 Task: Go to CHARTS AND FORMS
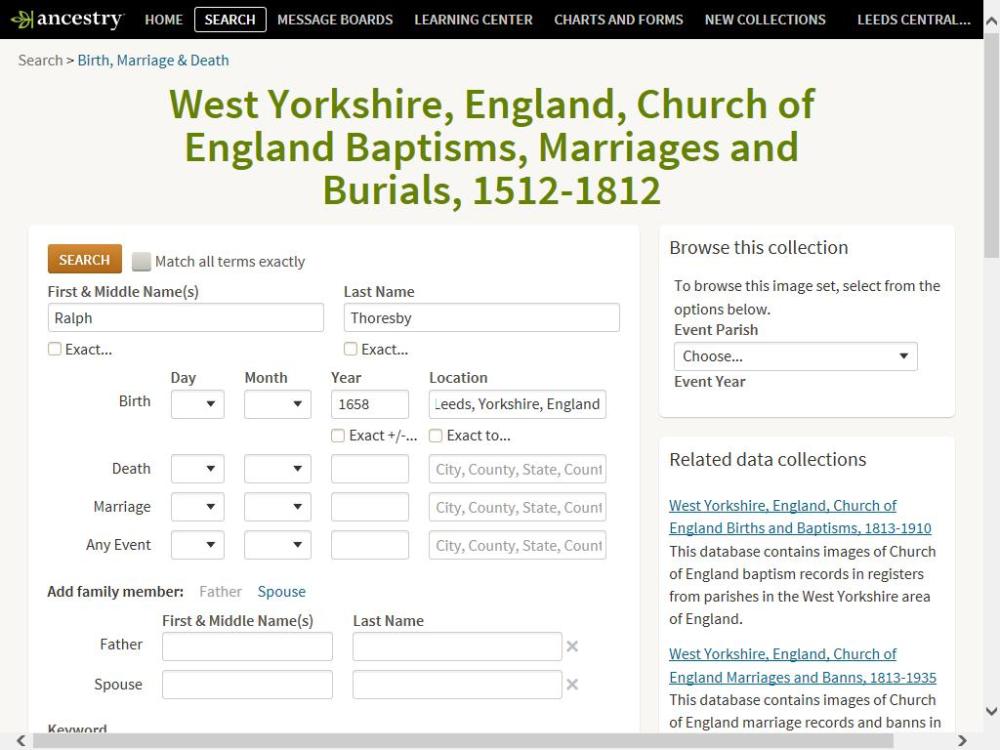[x=618, y=18]
